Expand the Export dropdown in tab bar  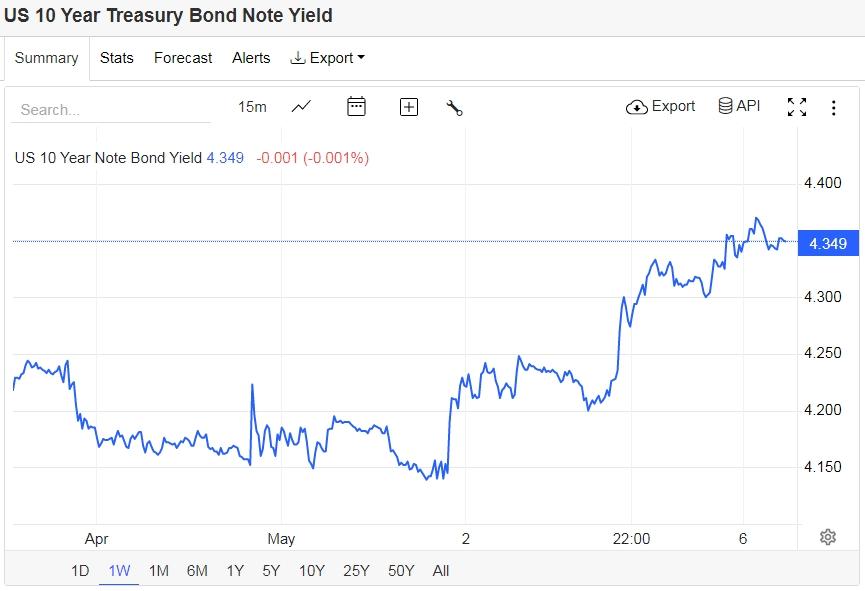(328, 58)
